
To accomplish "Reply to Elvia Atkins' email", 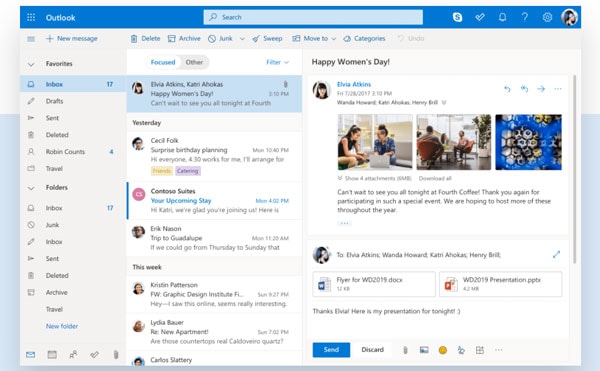I will click(507, 89).
